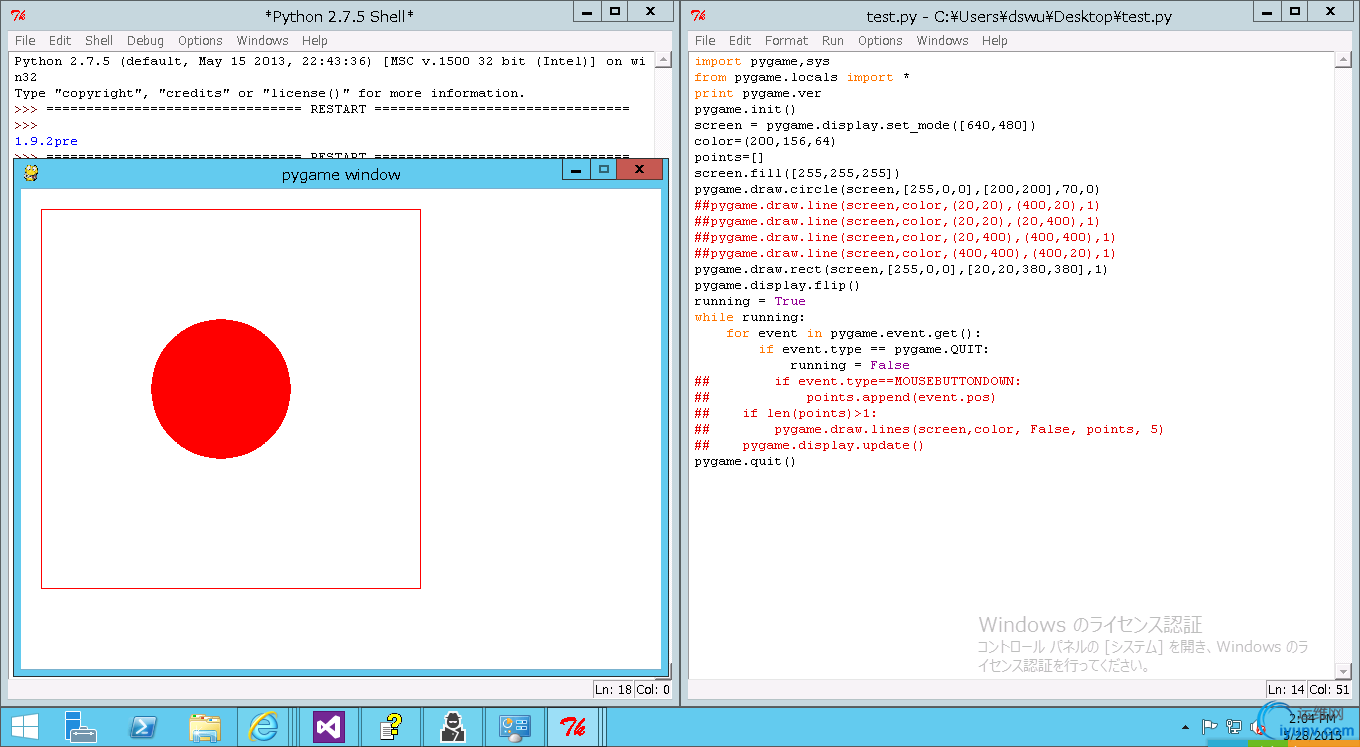
Task: Click the 'pygame.init()' line
Action: [x=745, y=109]
